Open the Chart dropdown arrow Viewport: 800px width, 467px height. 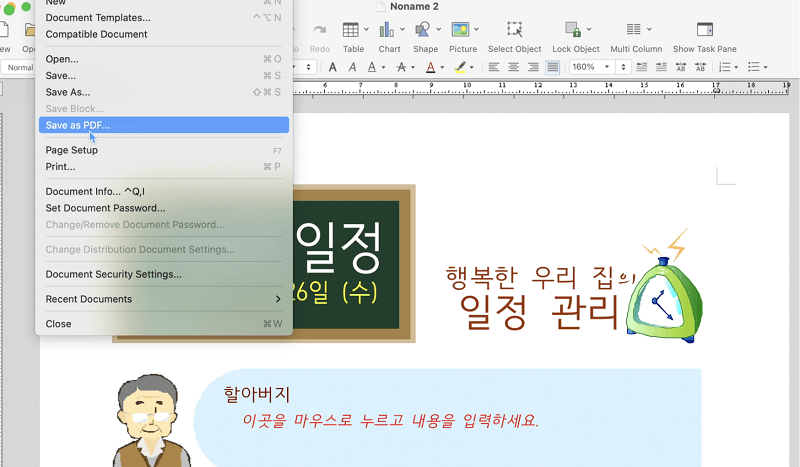coord(402,30)
